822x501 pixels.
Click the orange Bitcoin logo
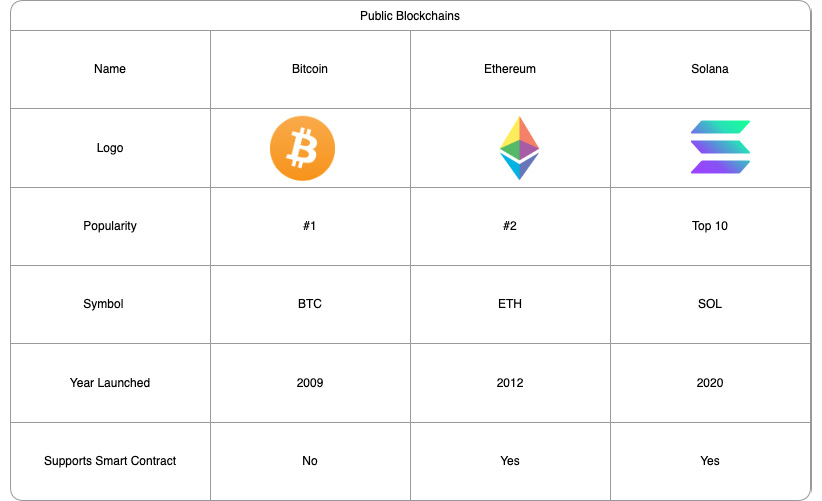[302, 148]
